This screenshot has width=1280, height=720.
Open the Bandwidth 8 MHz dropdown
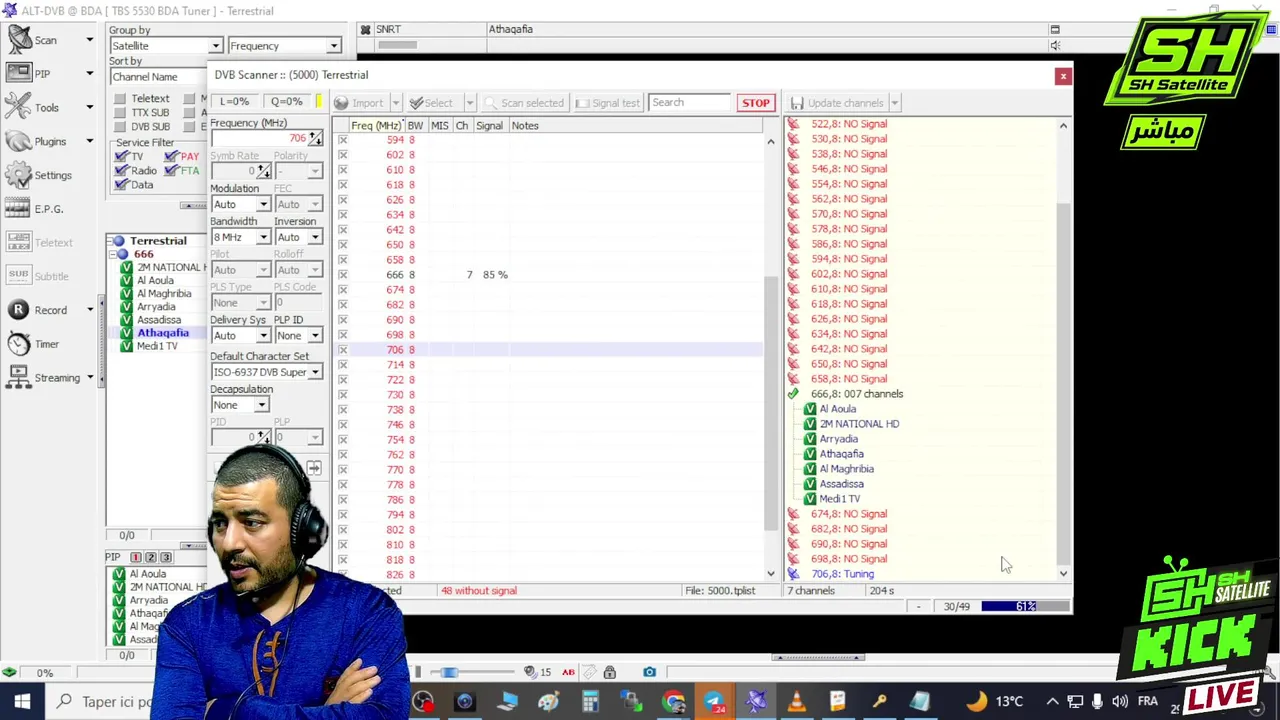click(240, 237)
